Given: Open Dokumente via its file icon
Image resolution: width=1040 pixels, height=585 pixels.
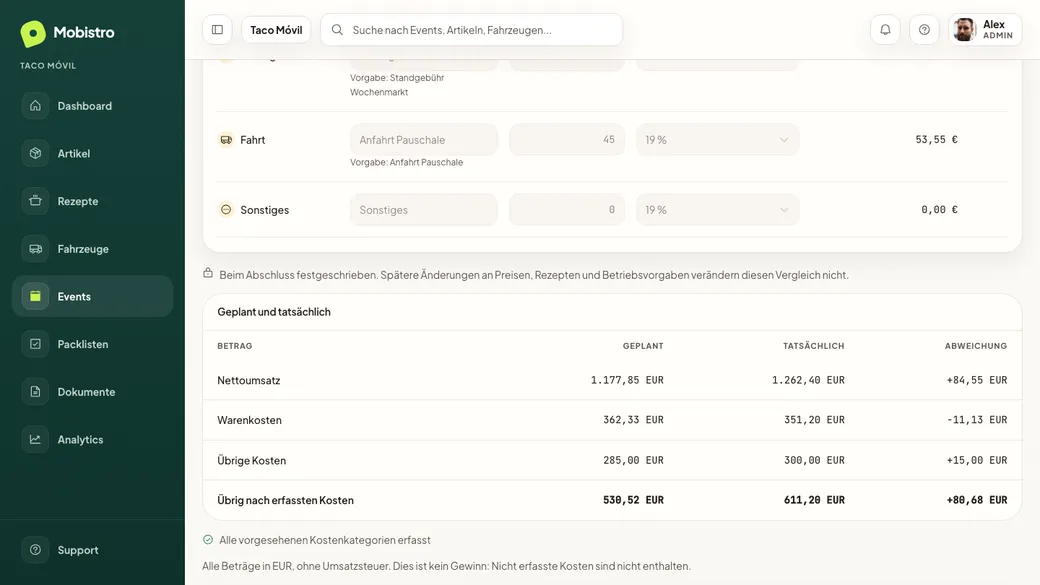Looking at the screenshot, I should tap(35, 392).
